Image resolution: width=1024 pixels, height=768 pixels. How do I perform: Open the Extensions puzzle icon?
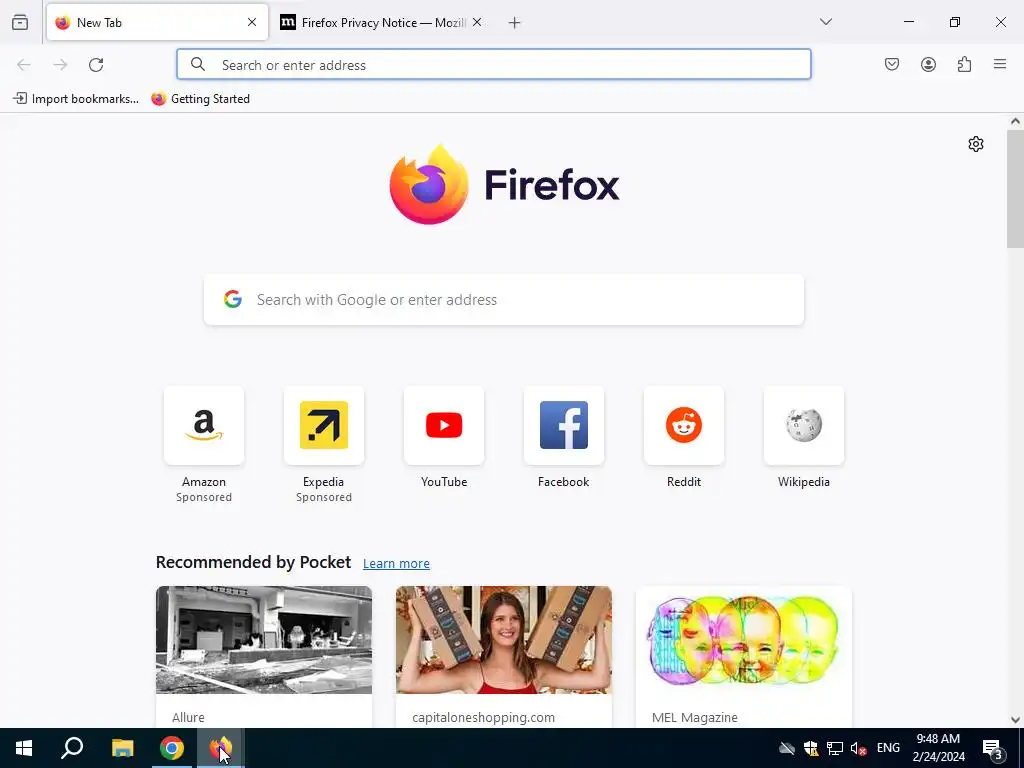click(964, 64)
